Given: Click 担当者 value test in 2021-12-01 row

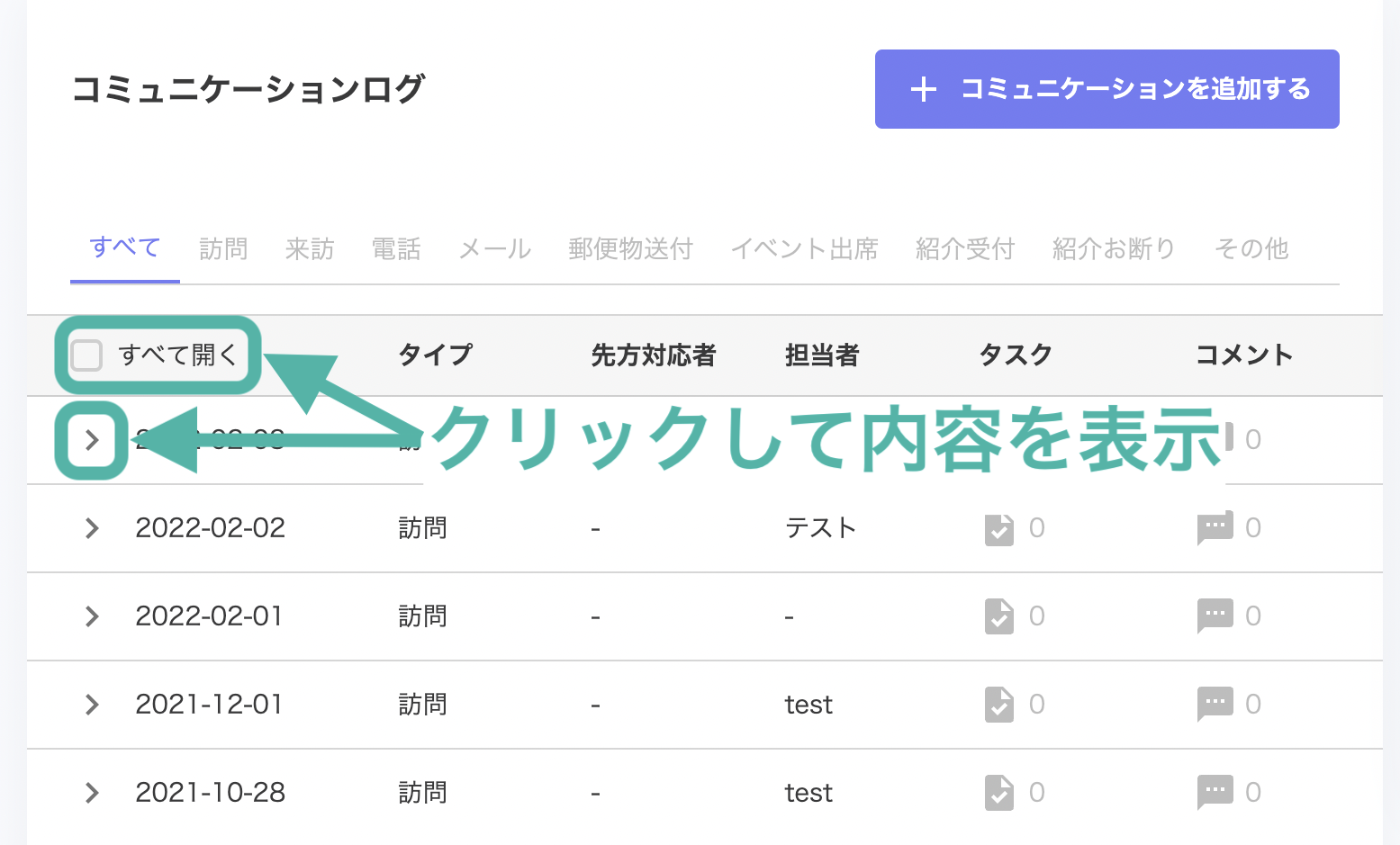Looking at the screenshot, I should pyautogui.click(x=808, y=705).
